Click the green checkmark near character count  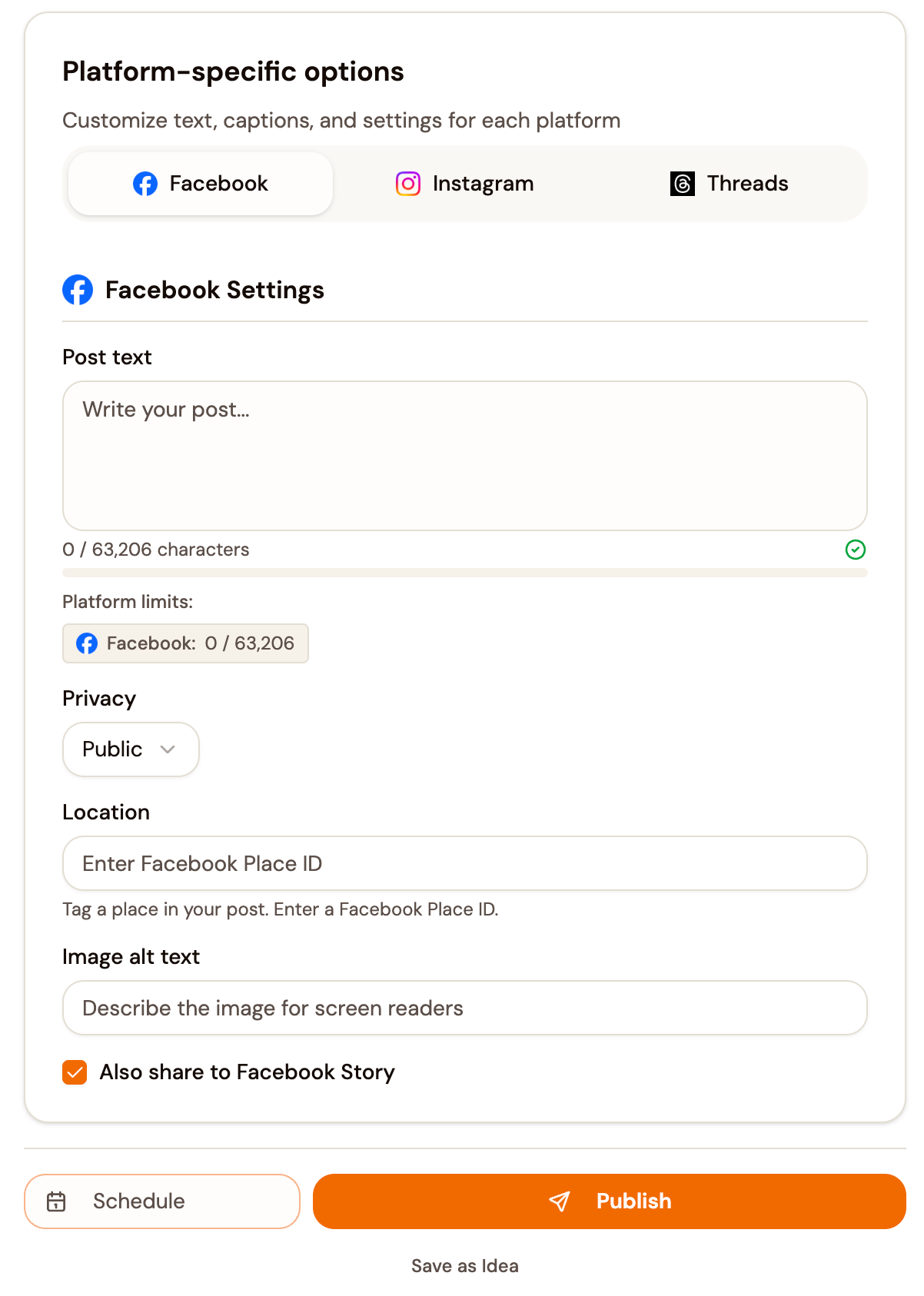coord(856,550)
